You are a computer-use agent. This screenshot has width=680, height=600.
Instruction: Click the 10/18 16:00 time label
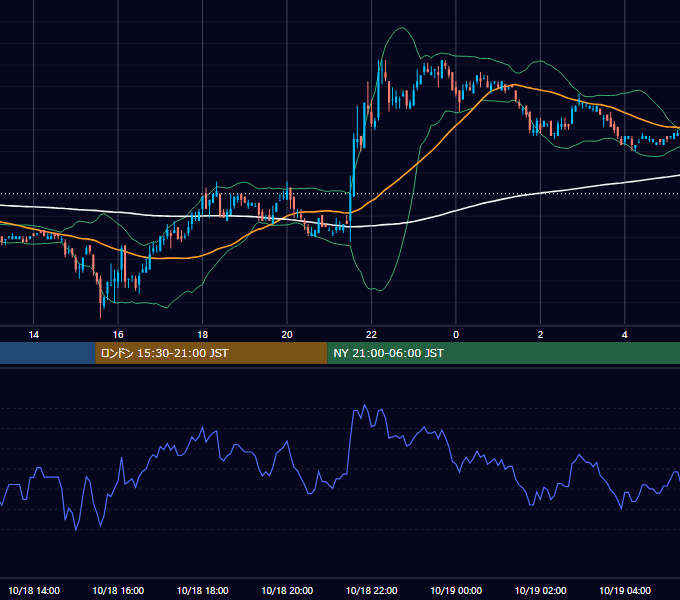(x=118, y=590)
